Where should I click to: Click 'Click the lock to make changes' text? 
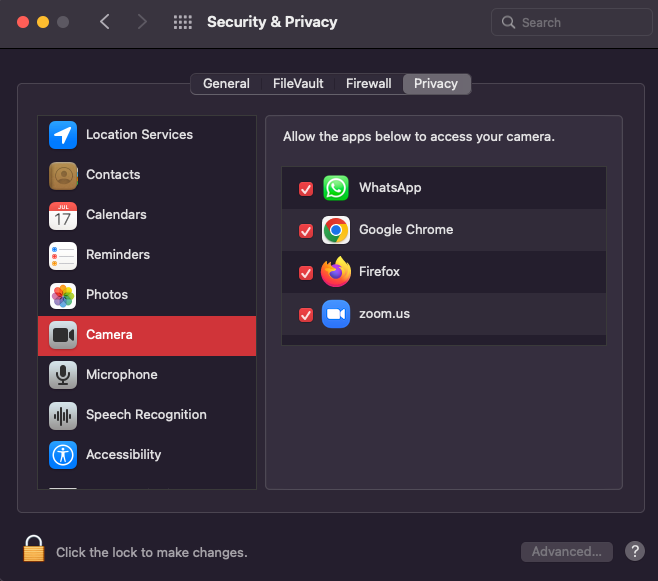tap(152, 552)
